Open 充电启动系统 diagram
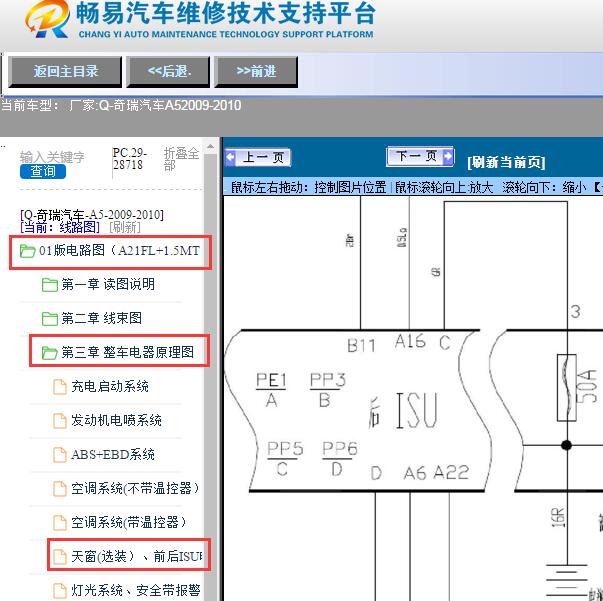This screenshot has width=603, height=601. [110, 386]
